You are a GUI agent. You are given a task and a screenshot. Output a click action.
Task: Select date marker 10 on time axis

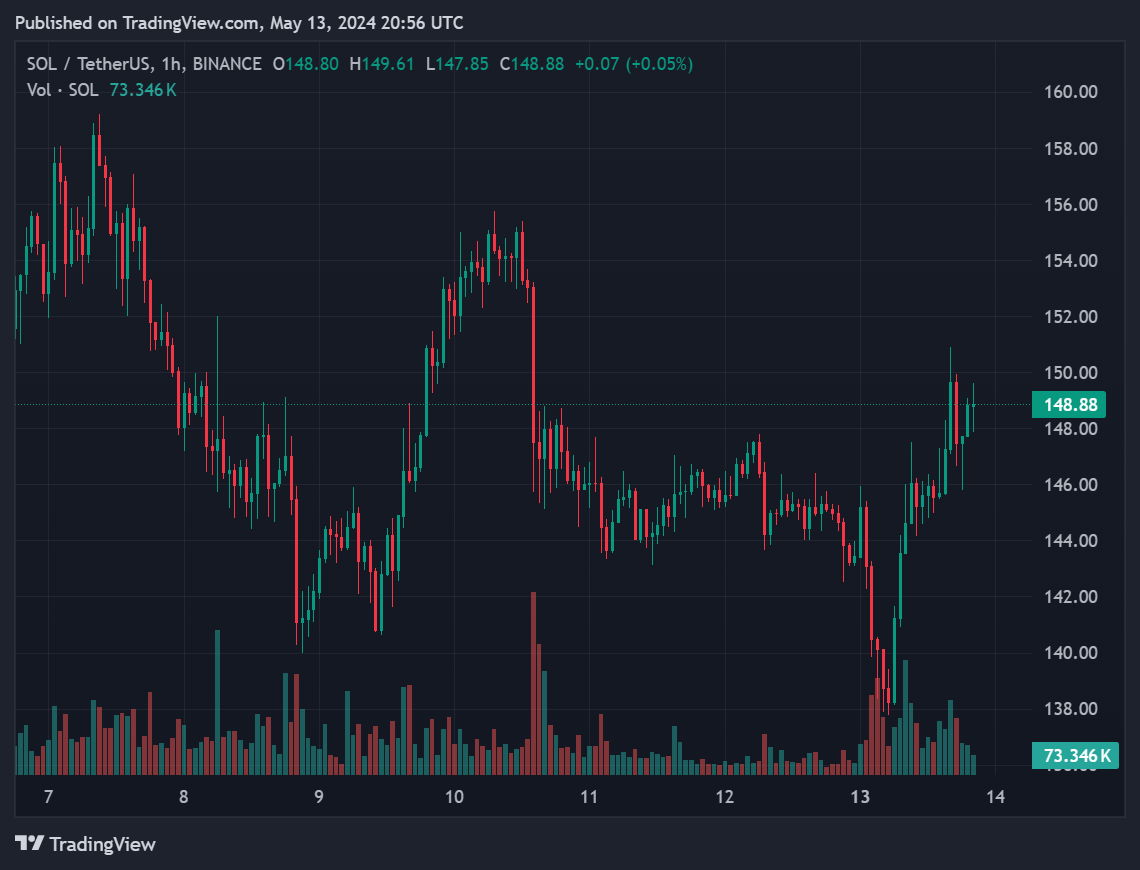point(454,797)
